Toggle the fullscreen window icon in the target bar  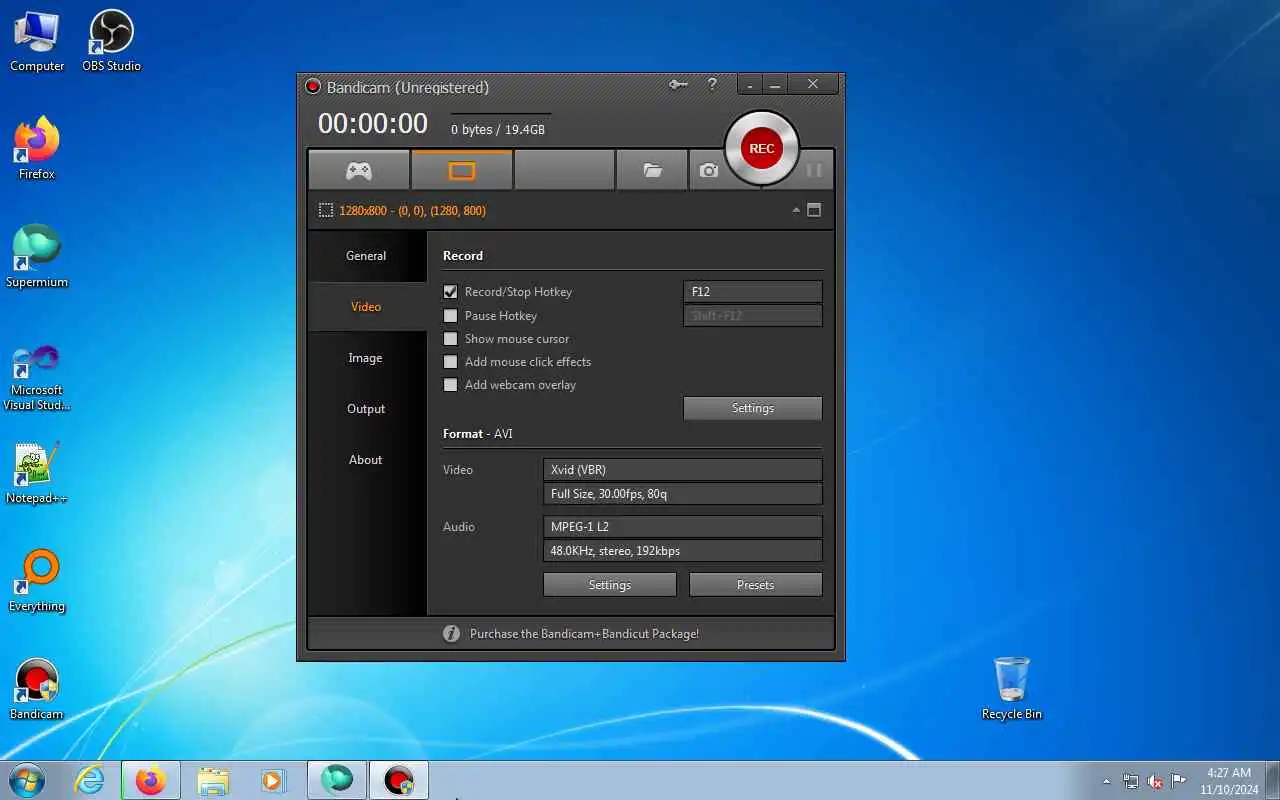[814, 210]
